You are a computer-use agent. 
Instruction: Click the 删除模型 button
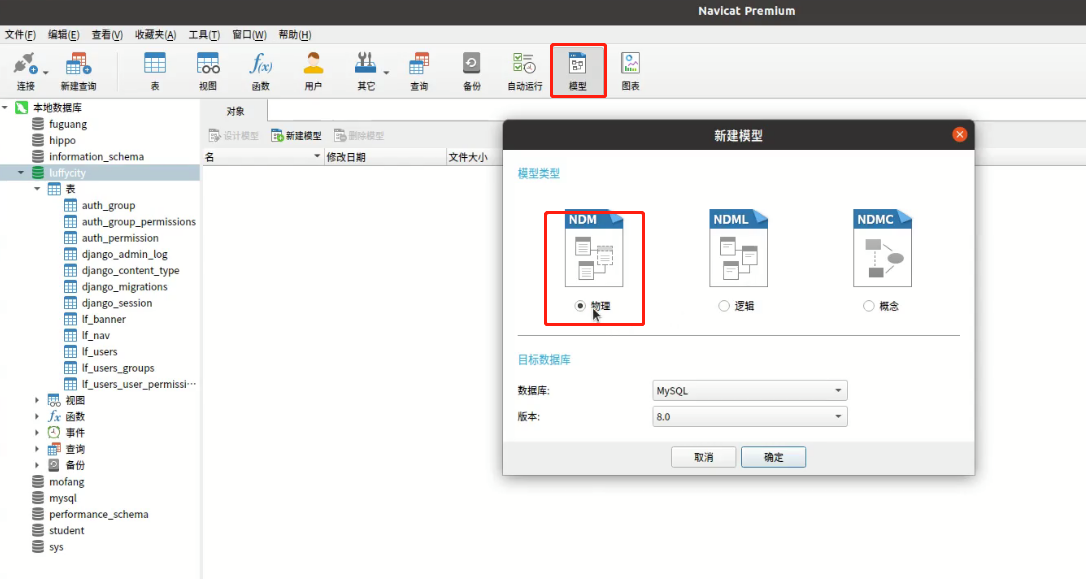tap(359, 136)
